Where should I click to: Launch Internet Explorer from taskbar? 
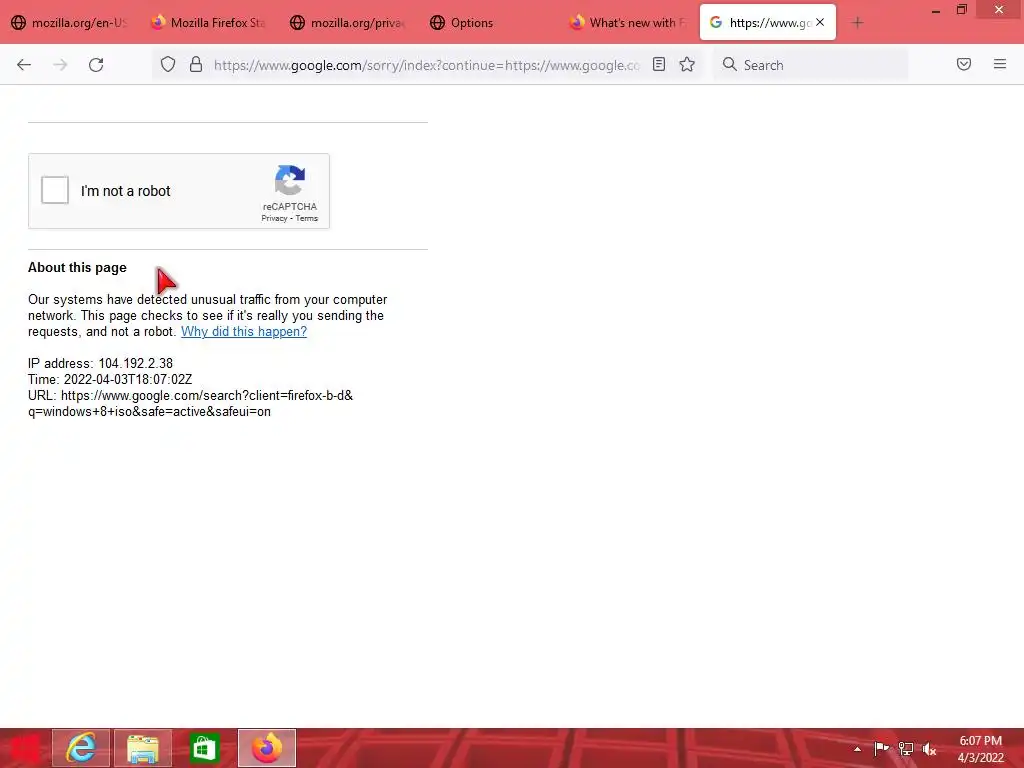(81, 748)
